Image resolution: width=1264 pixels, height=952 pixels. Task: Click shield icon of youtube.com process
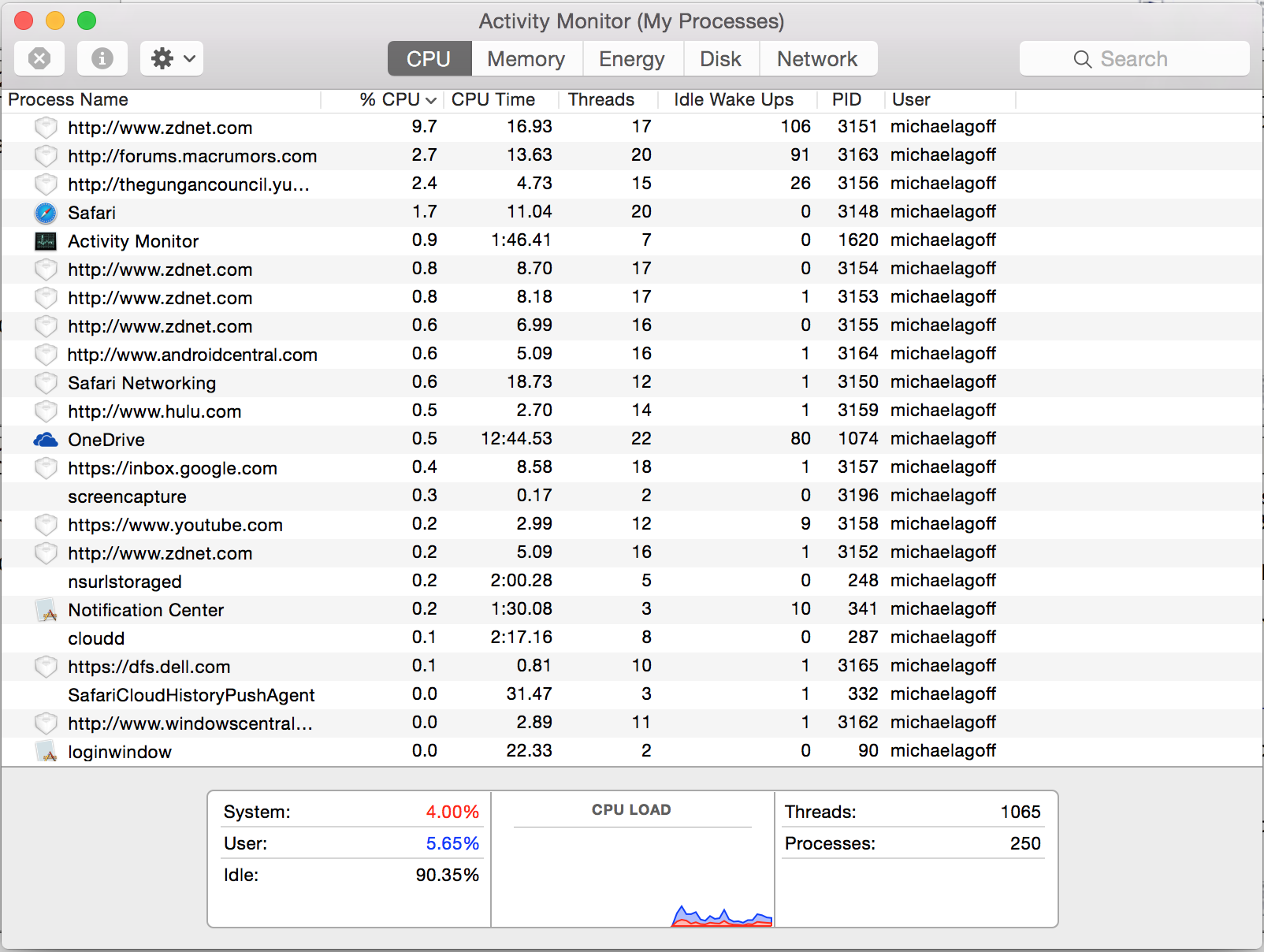(46, 525)
